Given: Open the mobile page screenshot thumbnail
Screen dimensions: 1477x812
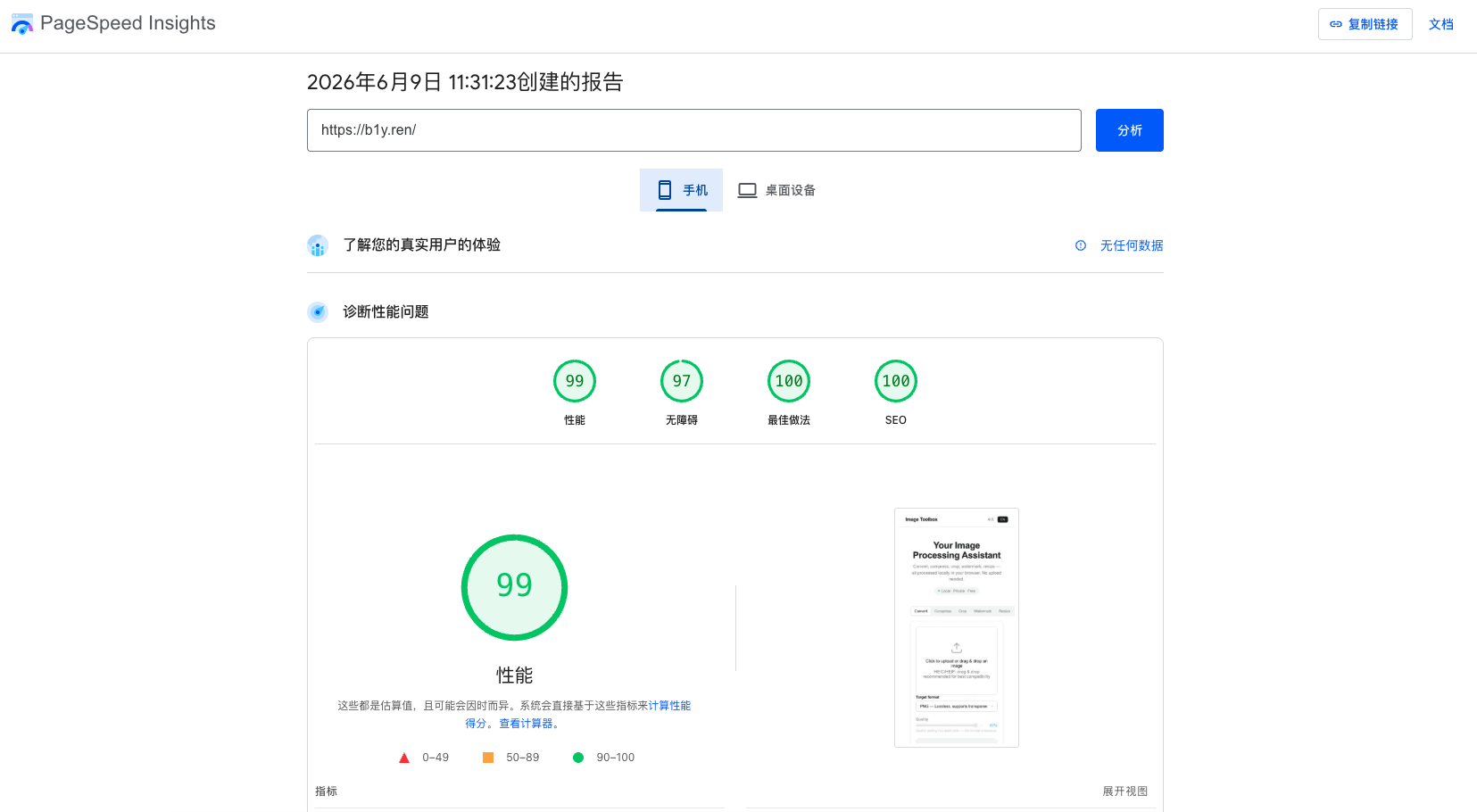Looking at the screenshot, I should pyautogui.click(x=957, y=627).
